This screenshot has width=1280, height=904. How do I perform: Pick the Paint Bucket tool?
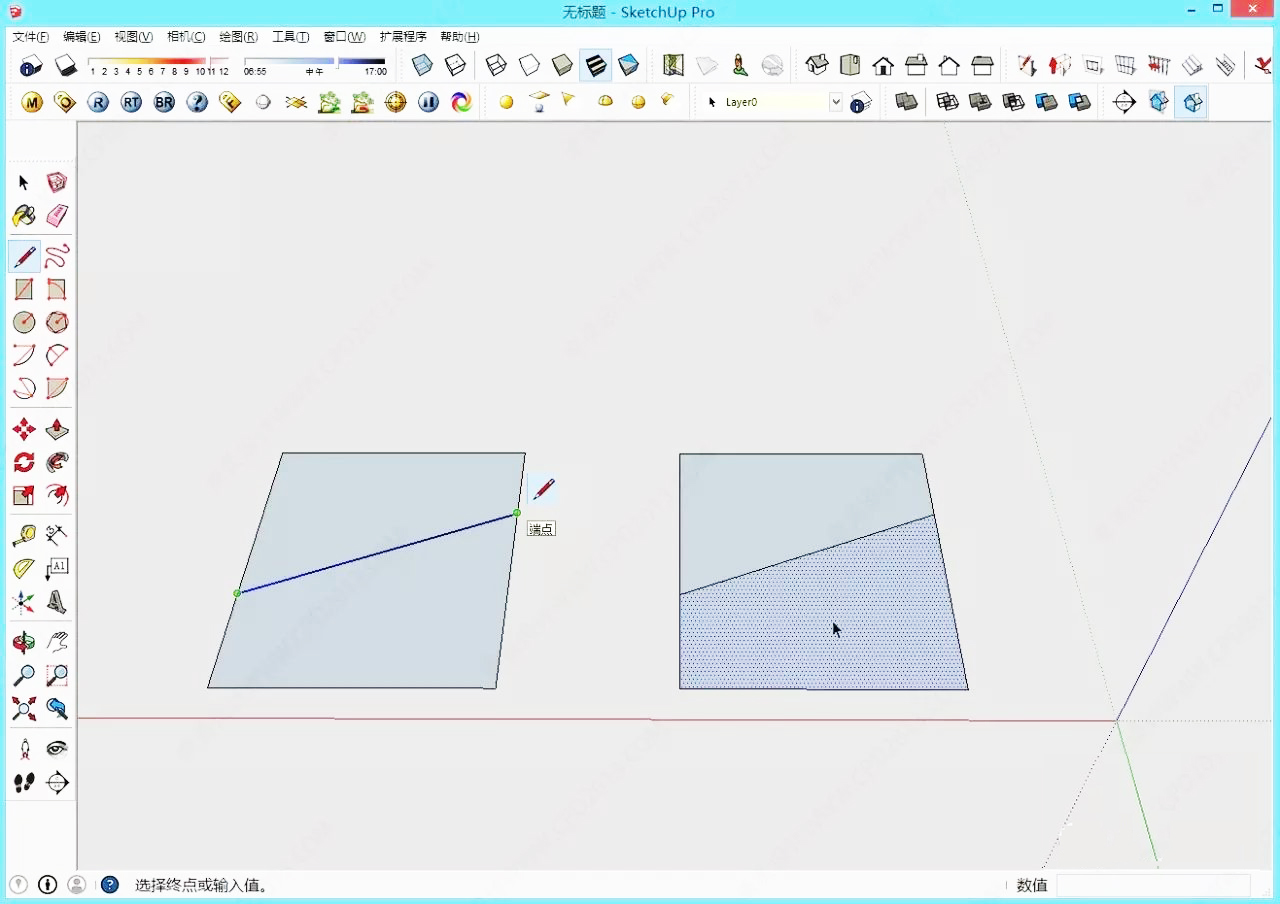pos(24,216)
